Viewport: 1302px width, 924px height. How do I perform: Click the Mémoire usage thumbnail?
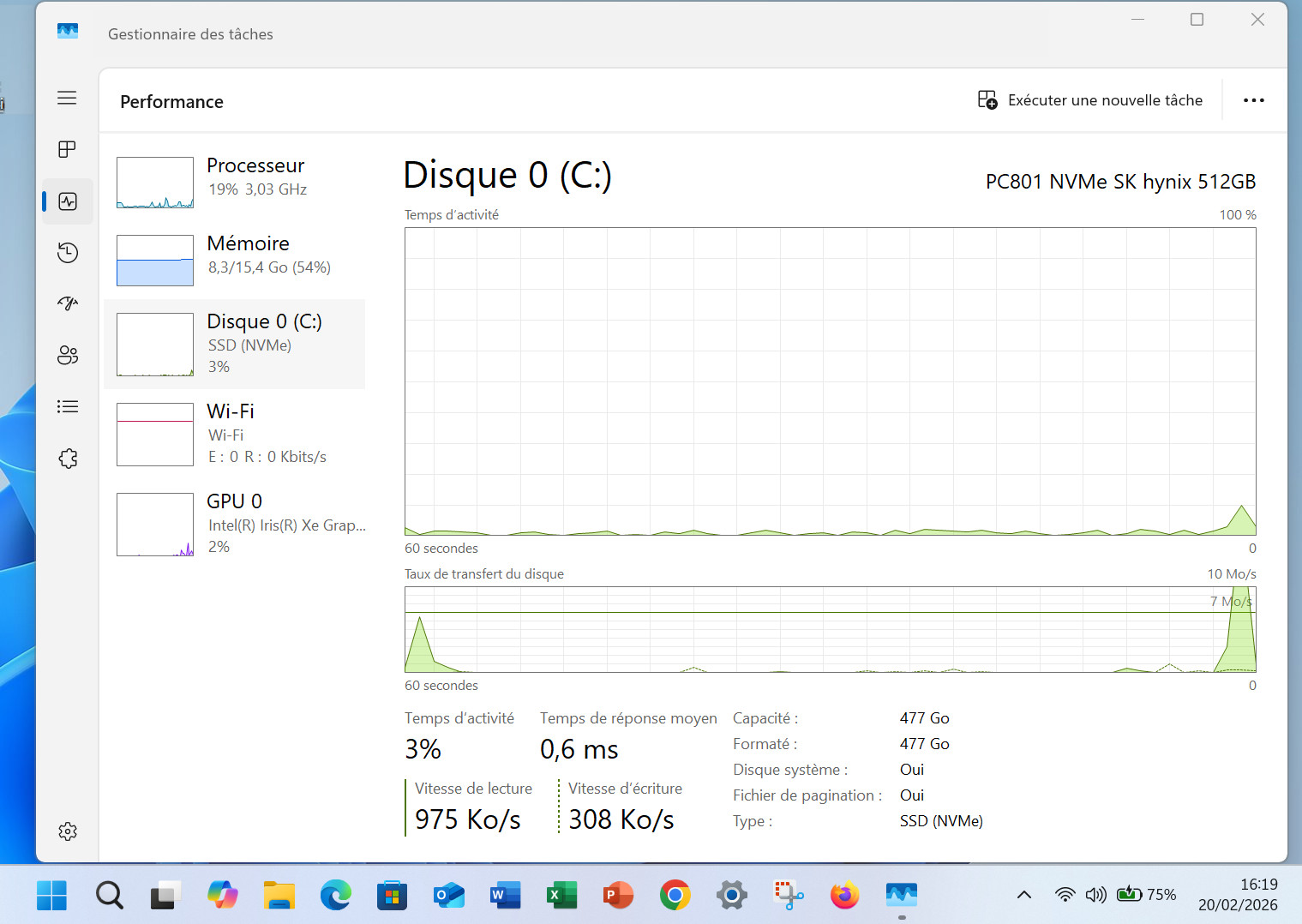click(155, 261)
